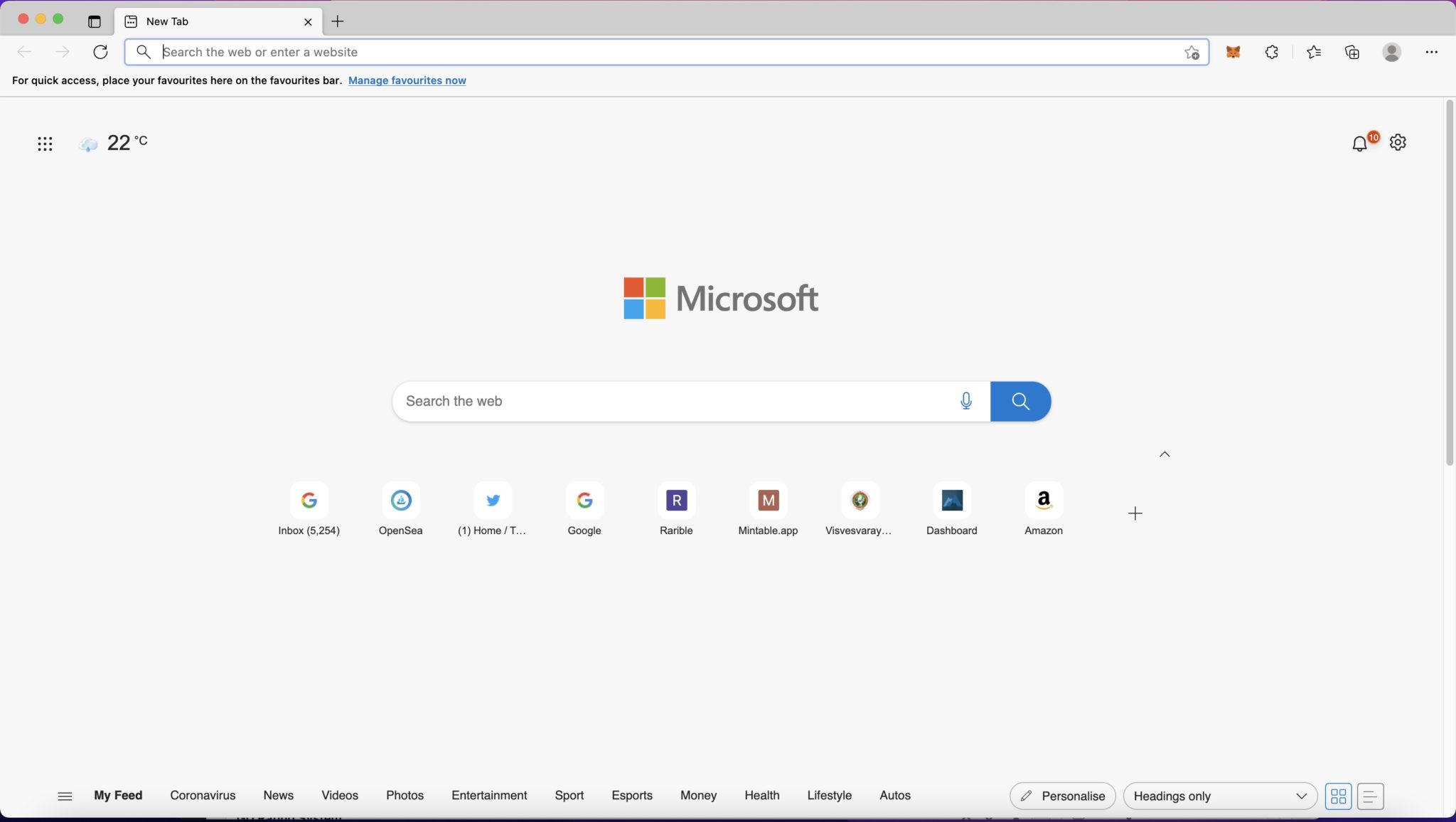
Task: Open the Mintable.app shortcut tile
Action: point(767,501)
